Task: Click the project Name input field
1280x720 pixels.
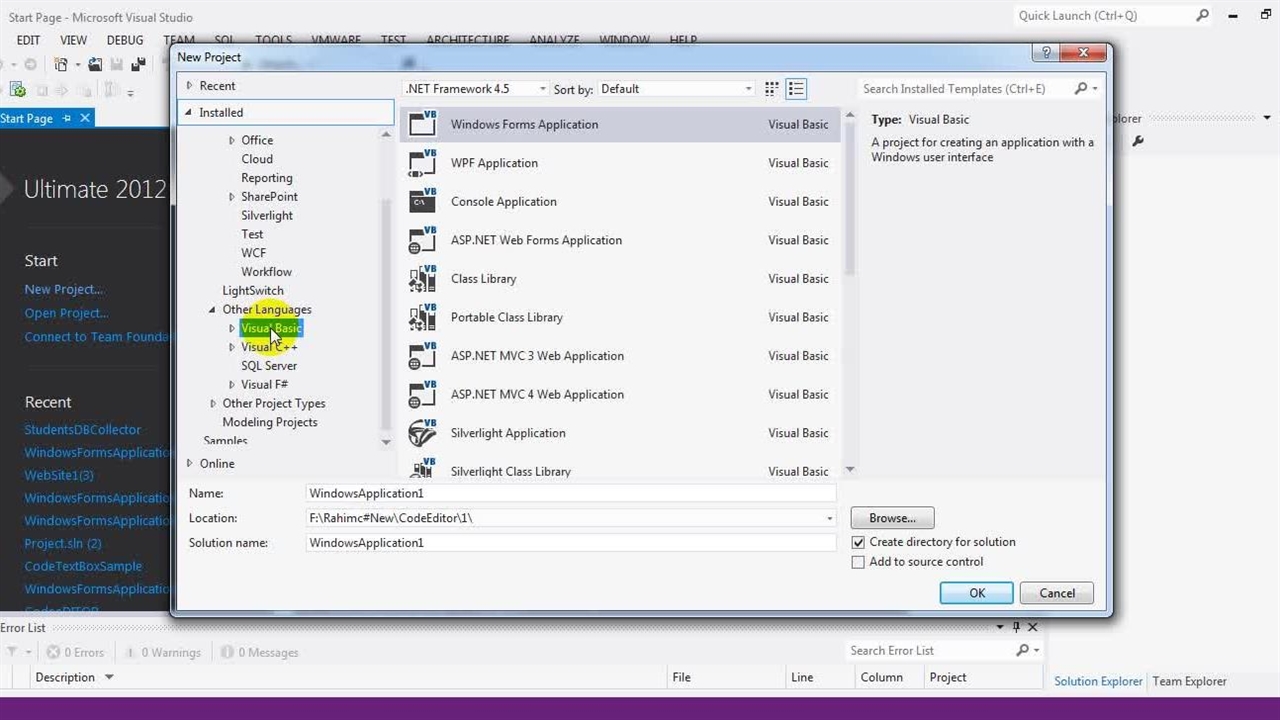Action: tap(571, 493)
